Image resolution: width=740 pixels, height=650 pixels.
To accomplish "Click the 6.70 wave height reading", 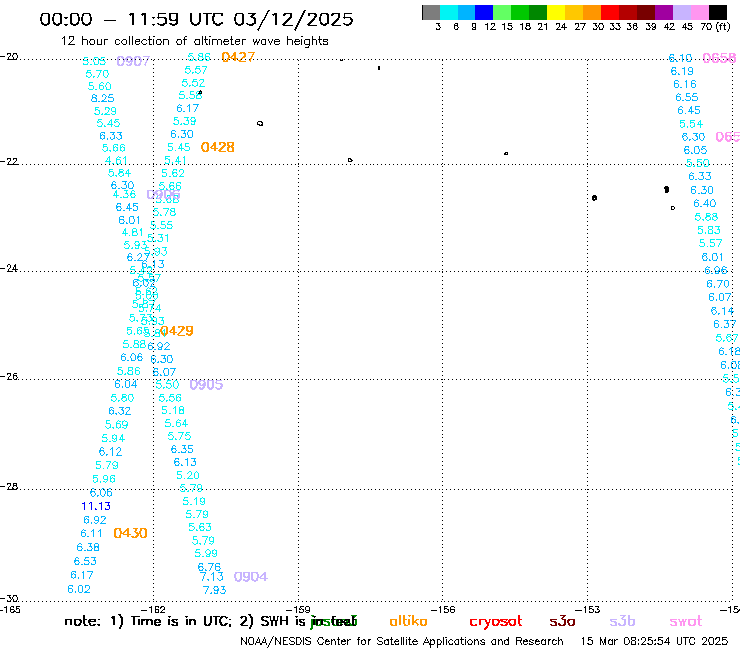I will pyautogui.click(x=718, y=284).
